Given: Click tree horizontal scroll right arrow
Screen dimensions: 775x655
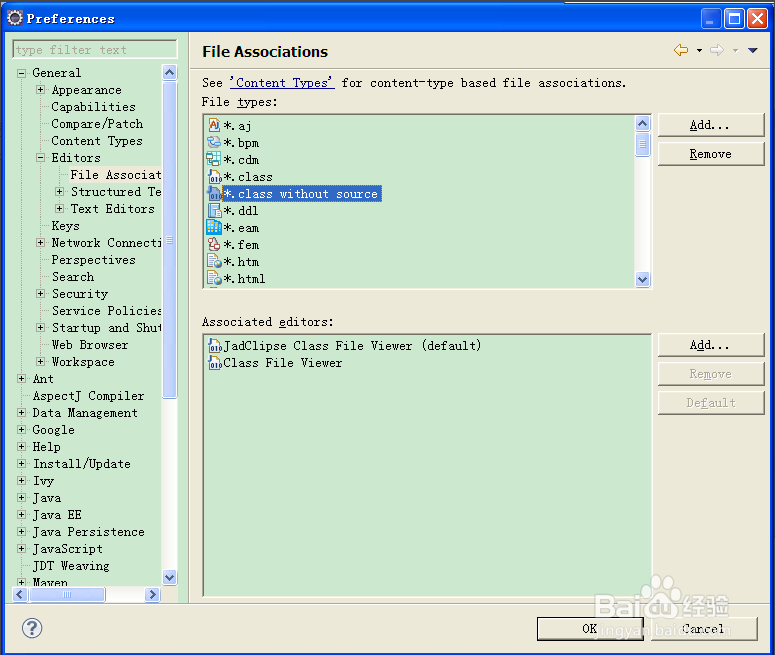Looking at the screenshot, I should tap(152, 594).
